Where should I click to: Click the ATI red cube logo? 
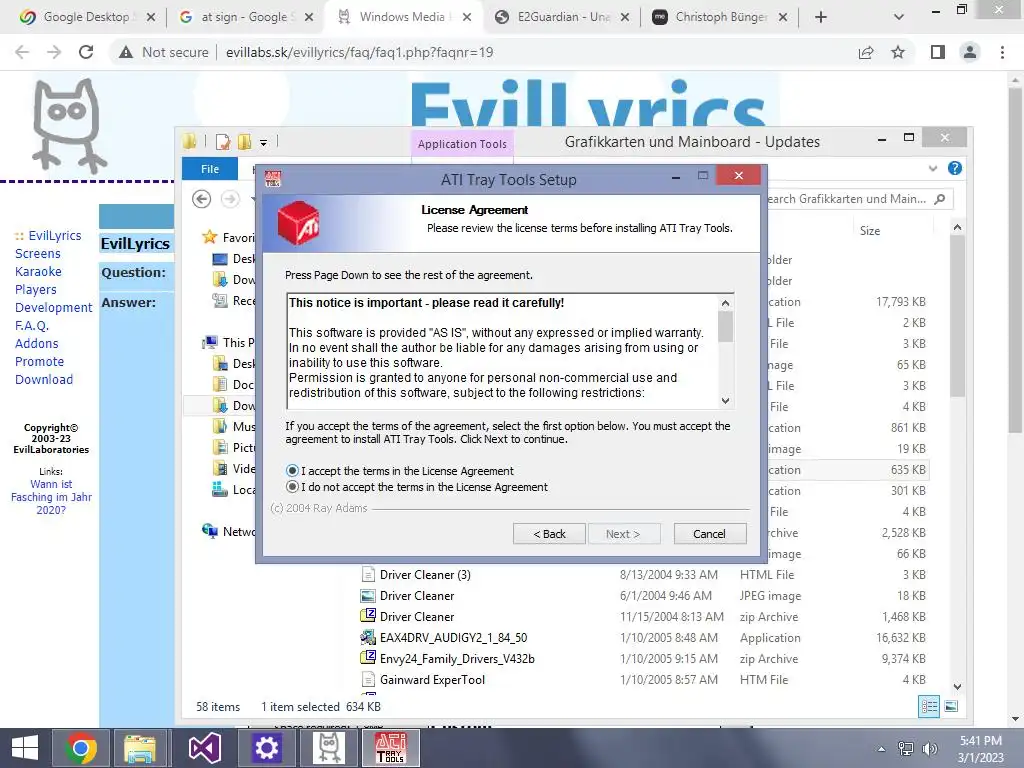[x=298, y=223]
